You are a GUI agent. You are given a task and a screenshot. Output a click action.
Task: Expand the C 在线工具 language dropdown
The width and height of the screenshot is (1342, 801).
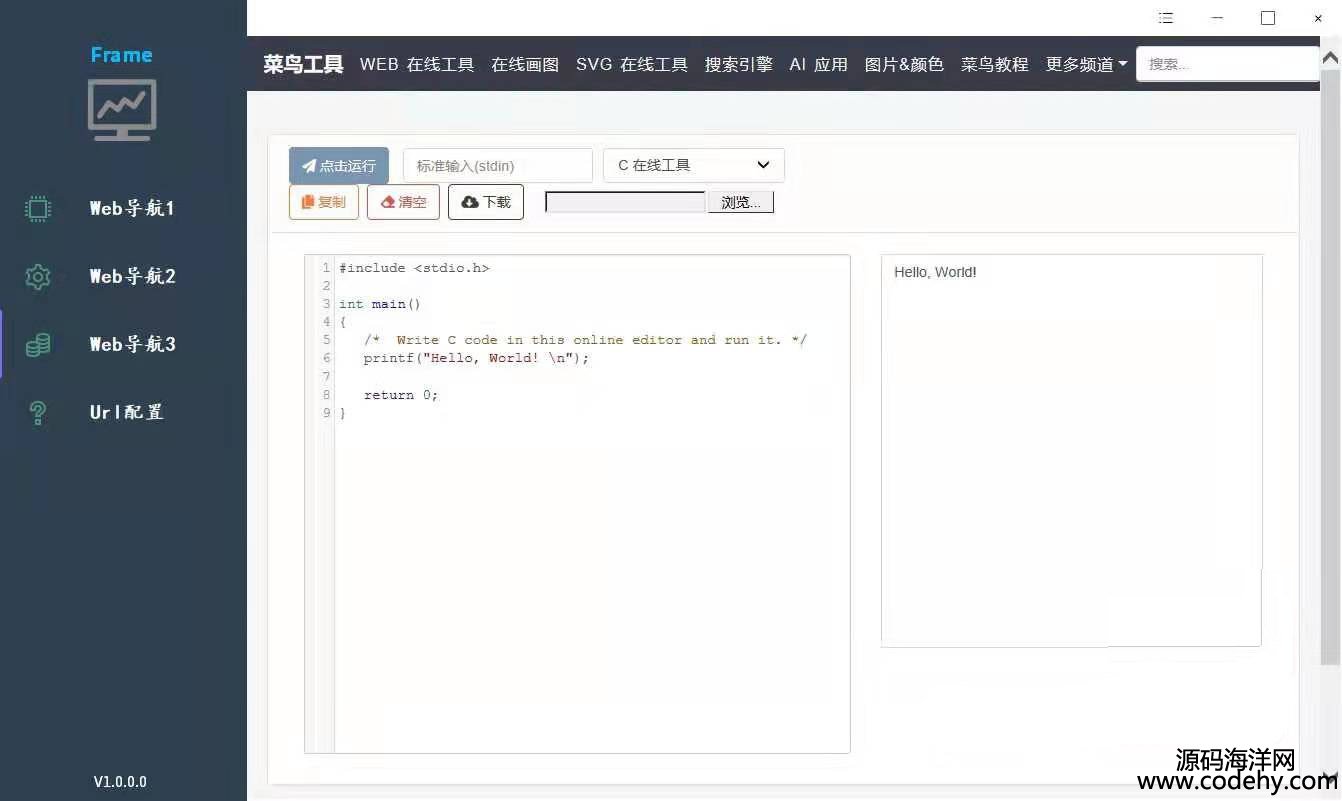(x=693, y=165)
